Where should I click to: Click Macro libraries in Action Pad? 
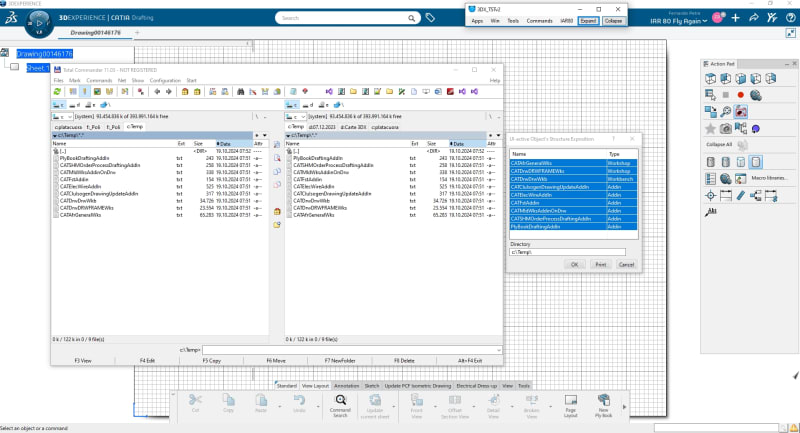769,178
